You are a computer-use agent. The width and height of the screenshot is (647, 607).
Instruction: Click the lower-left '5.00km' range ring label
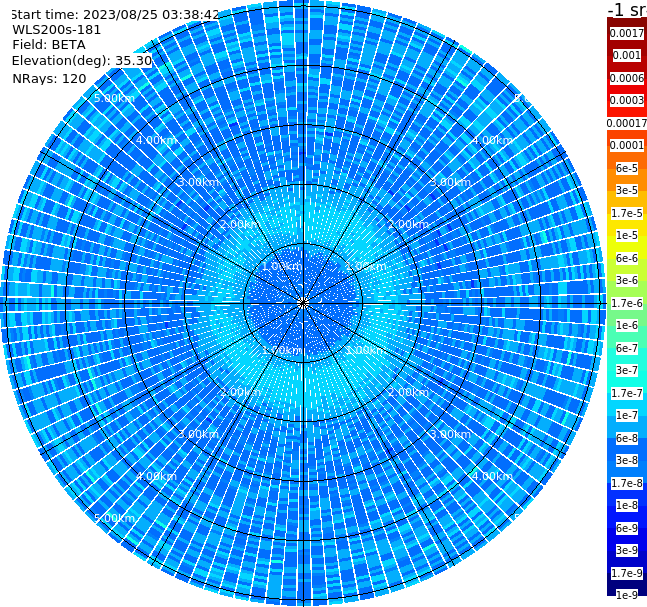point(114,518)
